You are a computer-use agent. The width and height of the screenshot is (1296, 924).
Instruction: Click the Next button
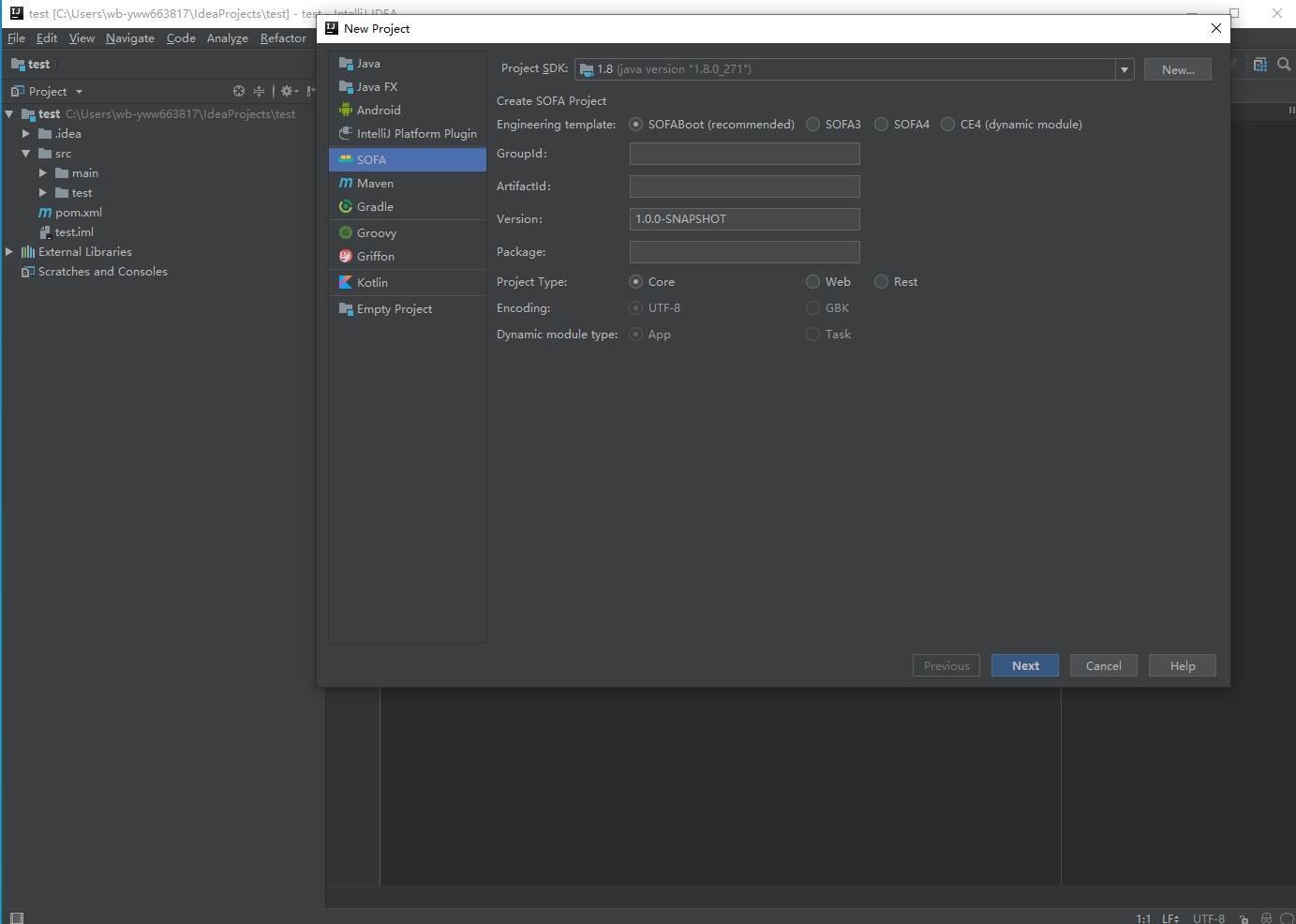[1025, 665]
